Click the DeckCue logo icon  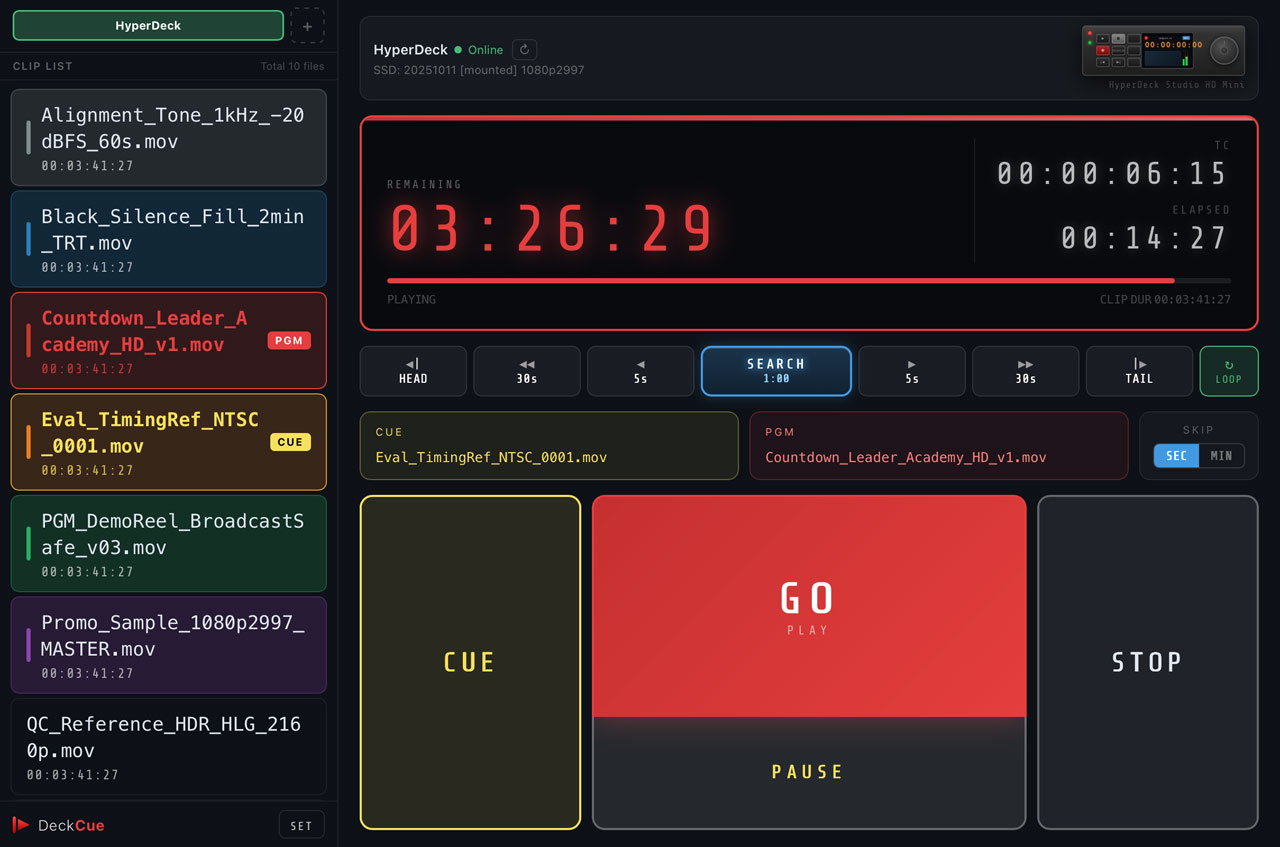click(21, 825)
